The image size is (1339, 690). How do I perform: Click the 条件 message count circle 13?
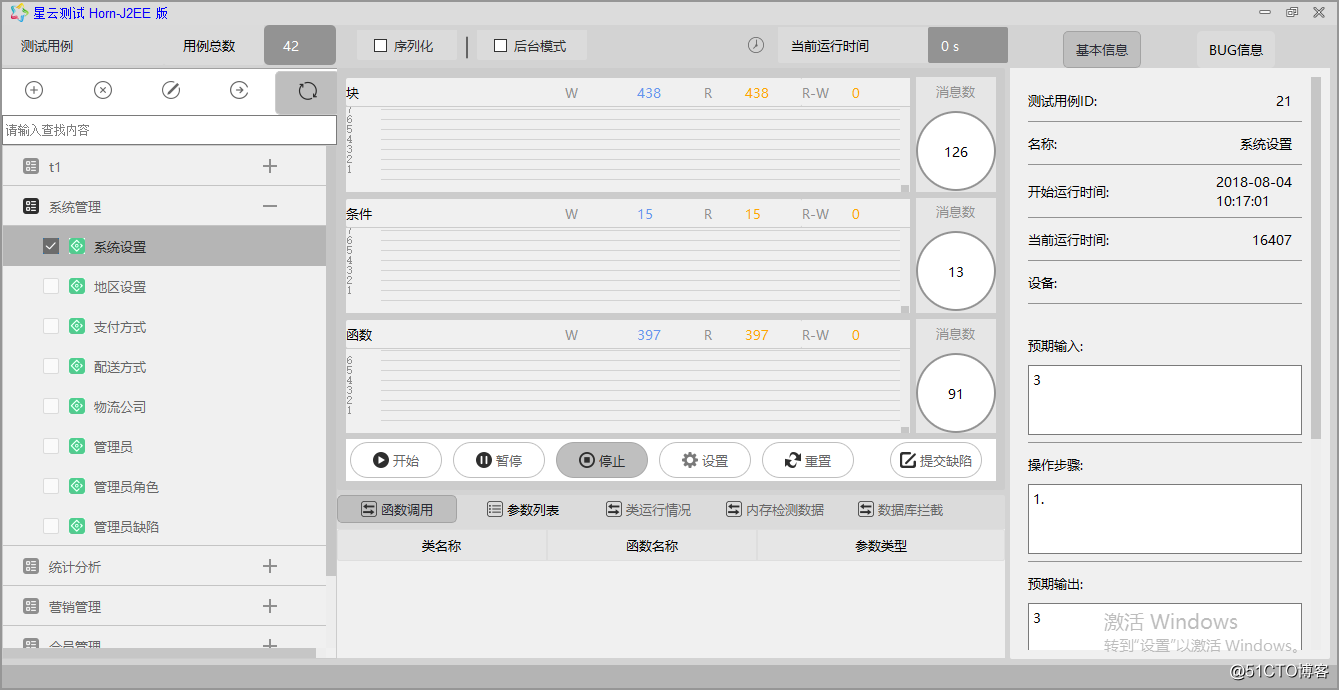click(956, 271)
